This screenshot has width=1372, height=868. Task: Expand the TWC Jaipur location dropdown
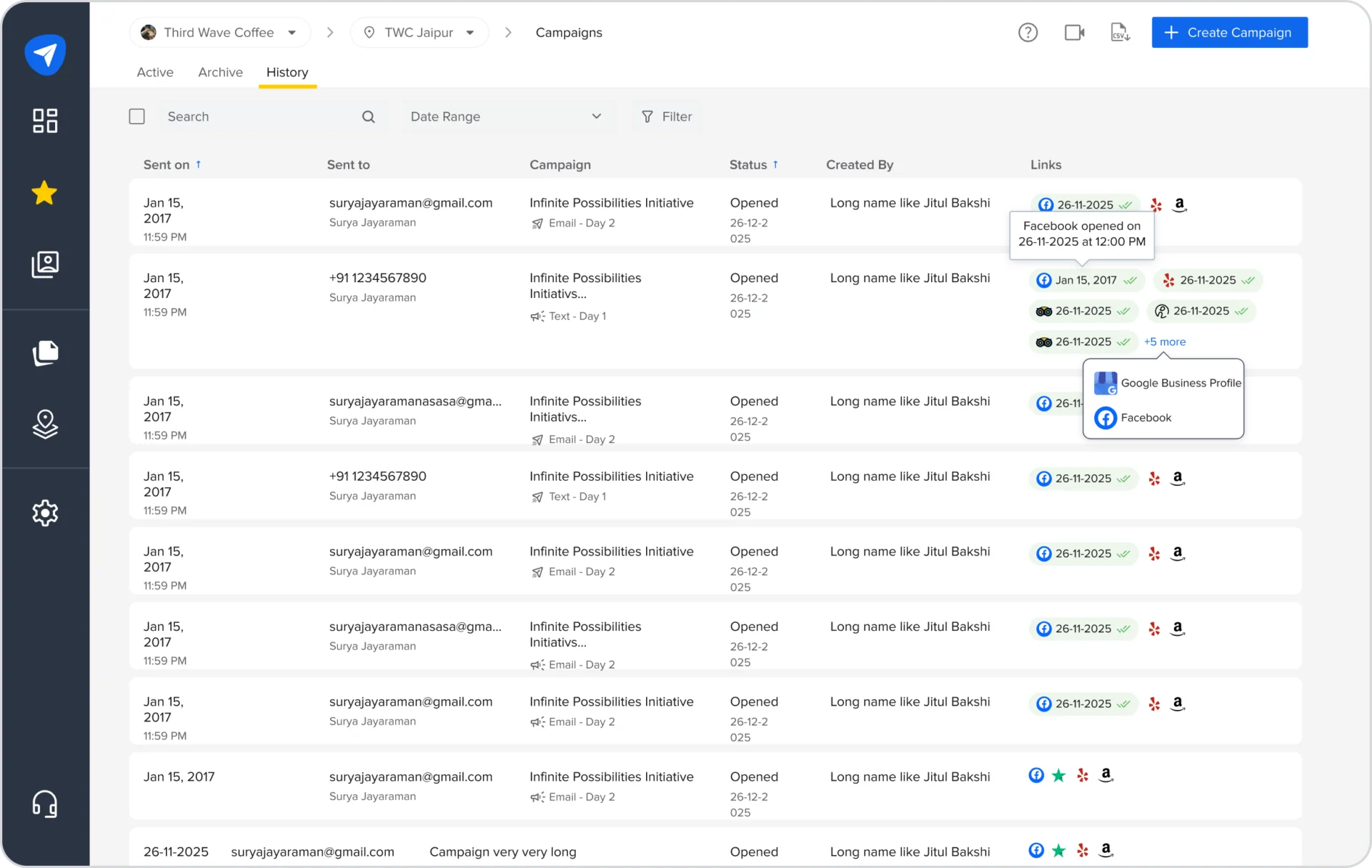coord(419,32)
